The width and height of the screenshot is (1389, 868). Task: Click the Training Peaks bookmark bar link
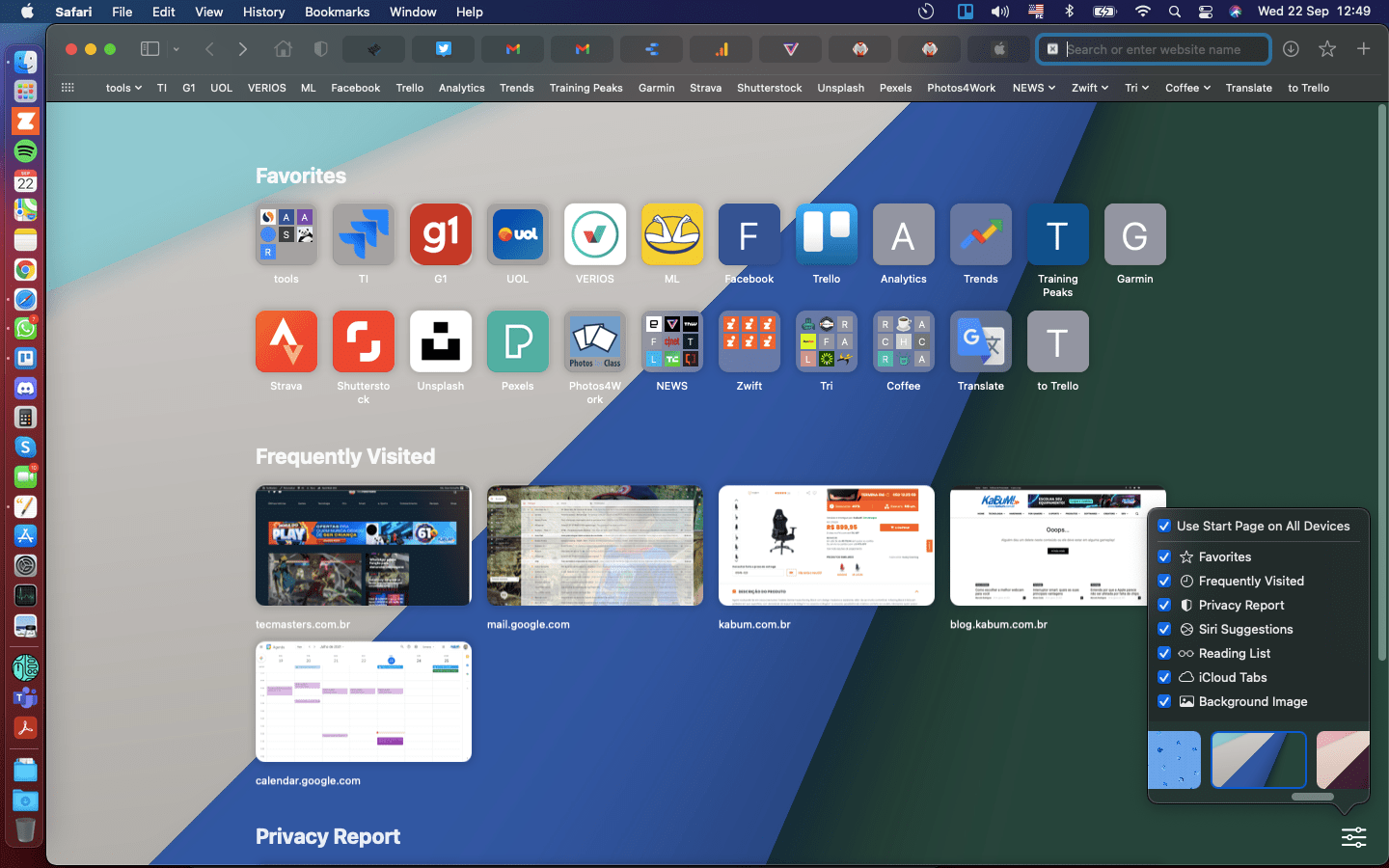point(586,88)
